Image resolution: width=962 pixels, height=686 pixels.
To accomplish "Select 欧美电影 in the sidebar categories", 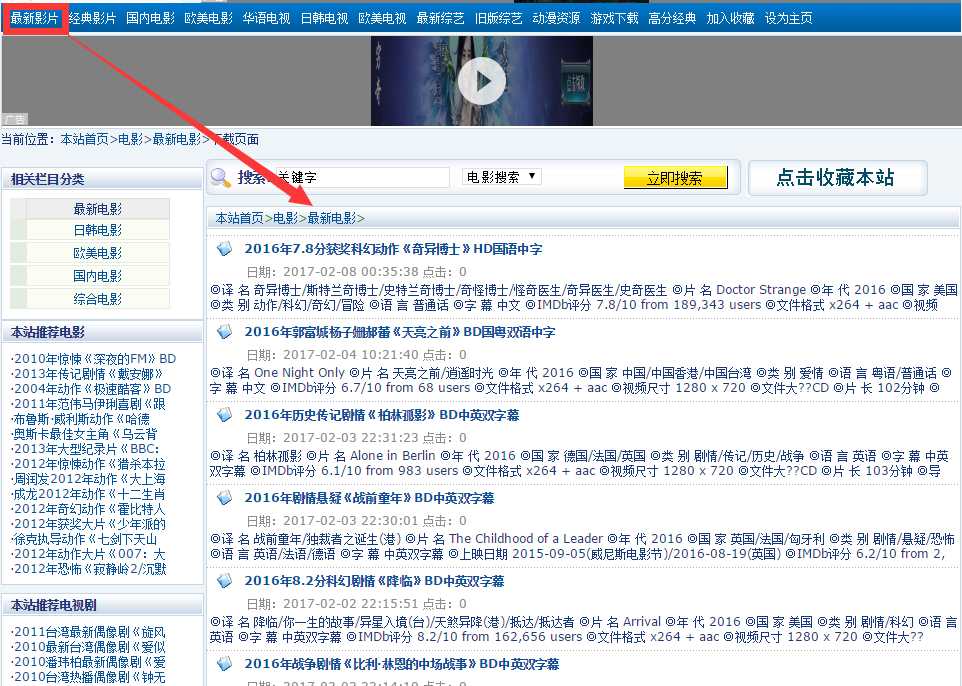I will click(98, 253).
